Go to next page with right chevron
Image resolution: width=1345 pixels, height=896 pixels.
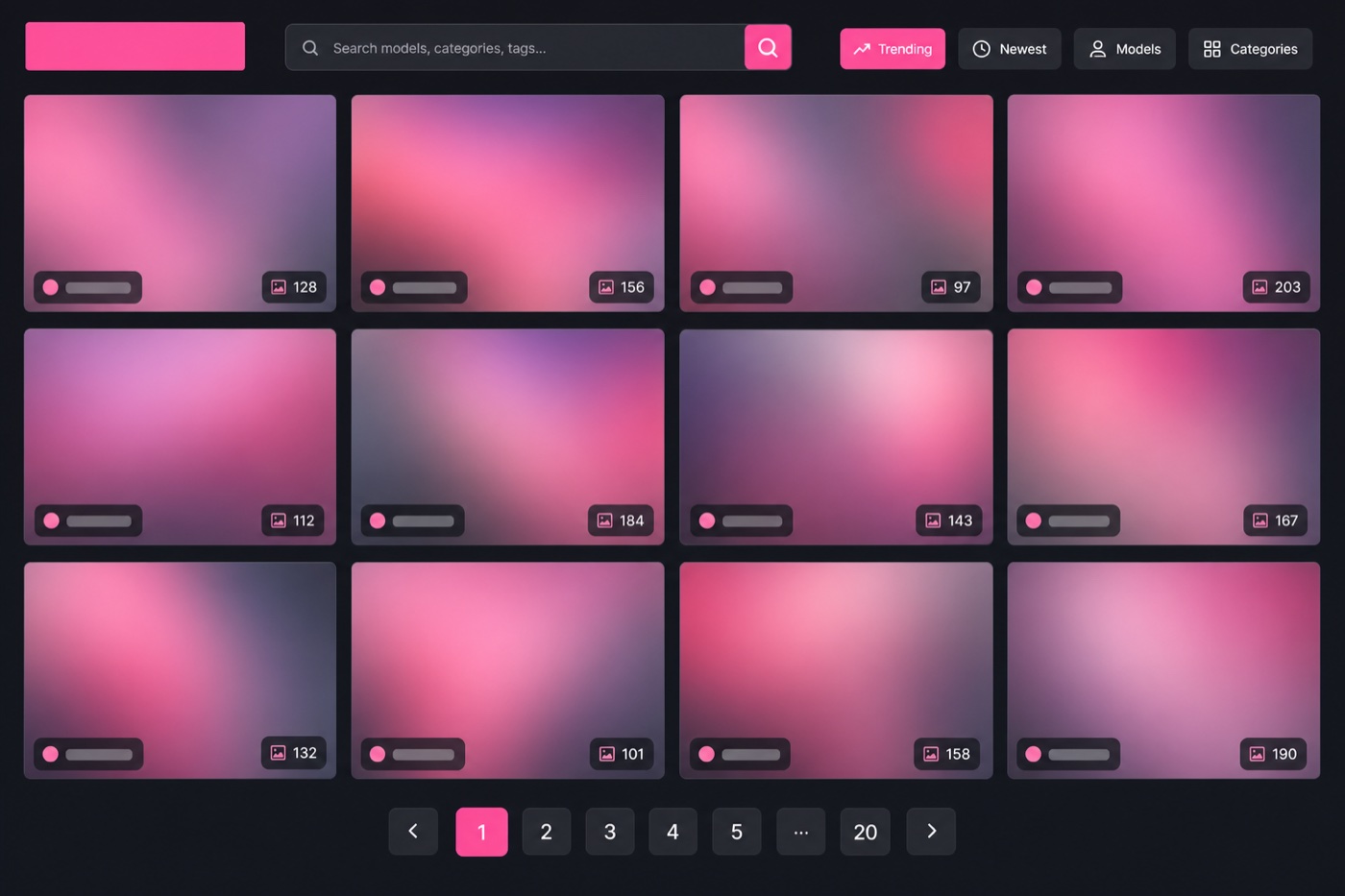931,832
